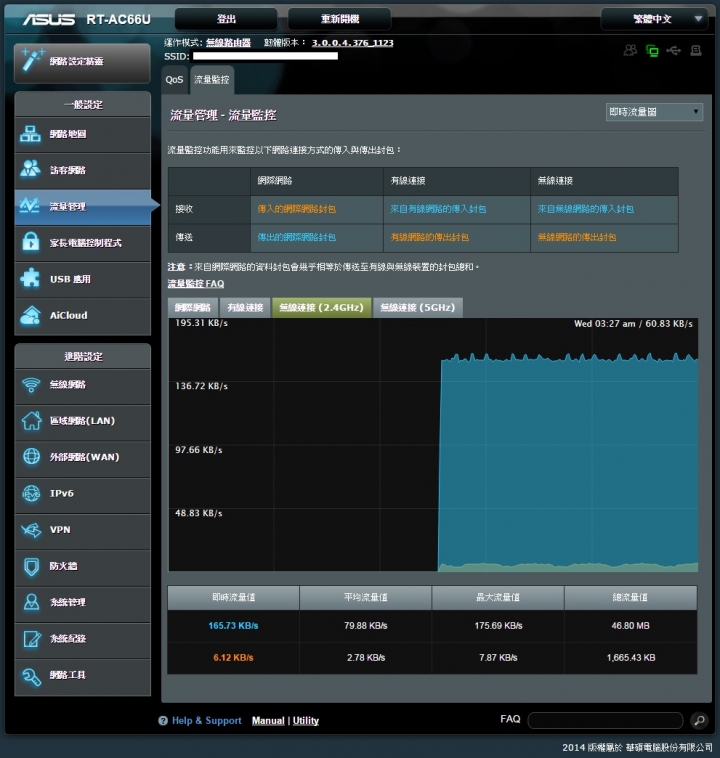Click the 無線網路的傳出封包 cell

point(604,237)
